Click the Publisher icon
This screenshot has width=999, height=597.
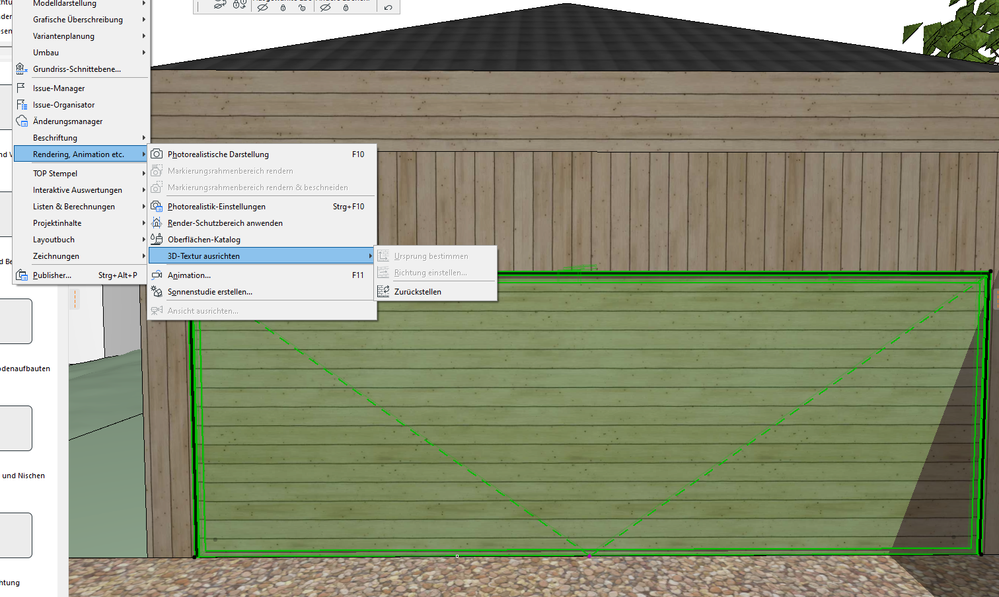pos(21,275)
